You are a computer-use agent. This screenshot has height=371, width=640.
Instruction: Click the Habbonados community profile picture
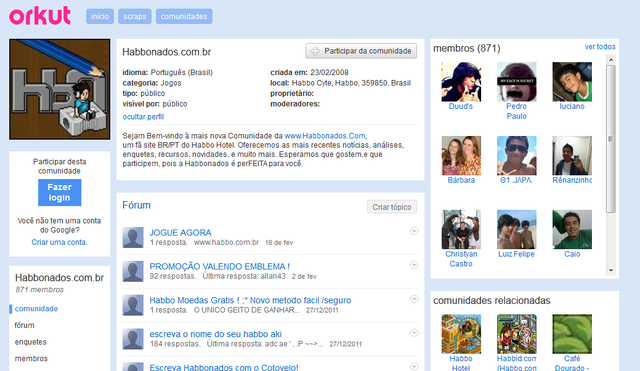[60, 89]
